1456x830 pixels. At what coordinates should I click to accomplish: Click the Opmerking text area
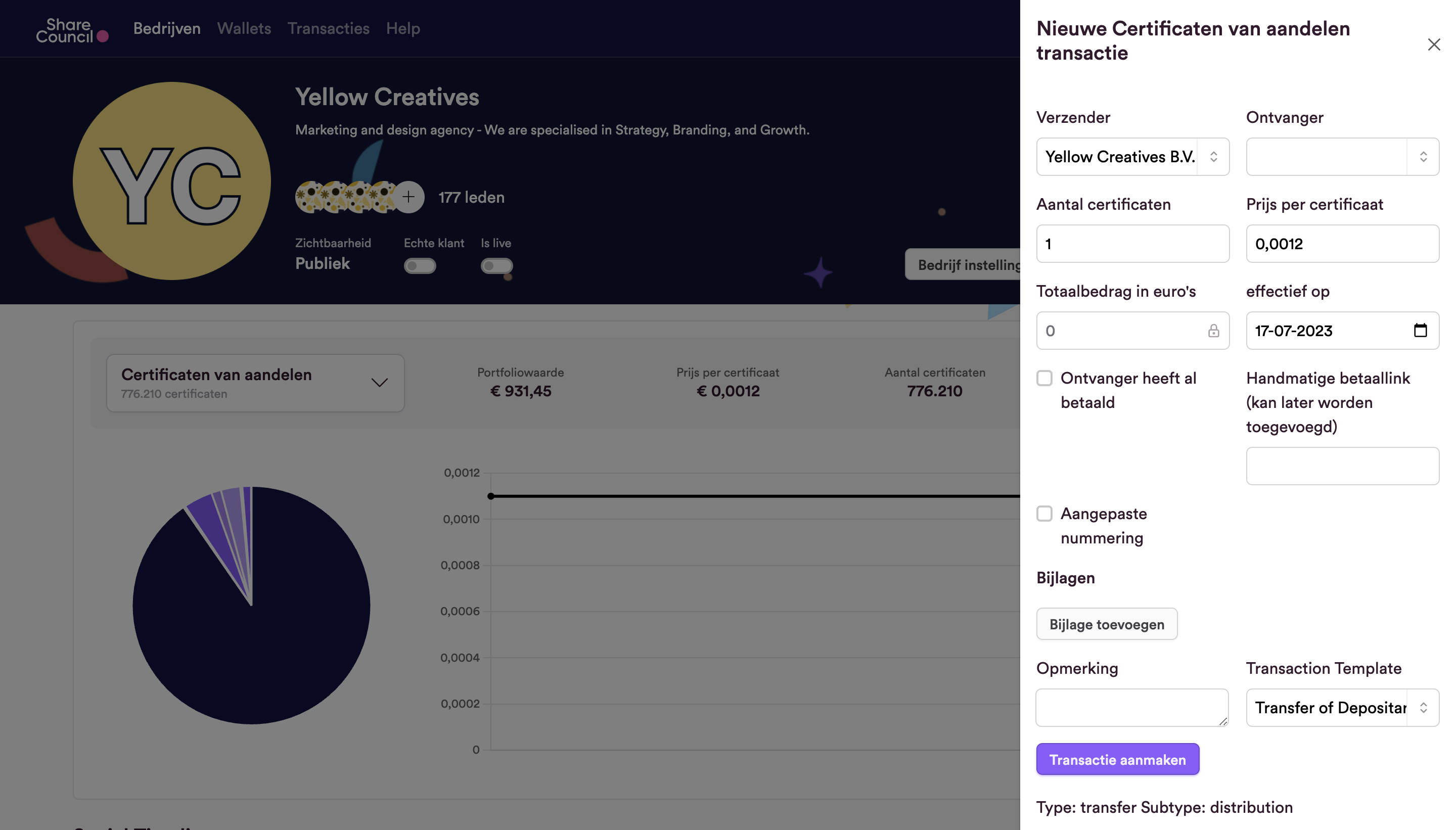[1132, 708]
